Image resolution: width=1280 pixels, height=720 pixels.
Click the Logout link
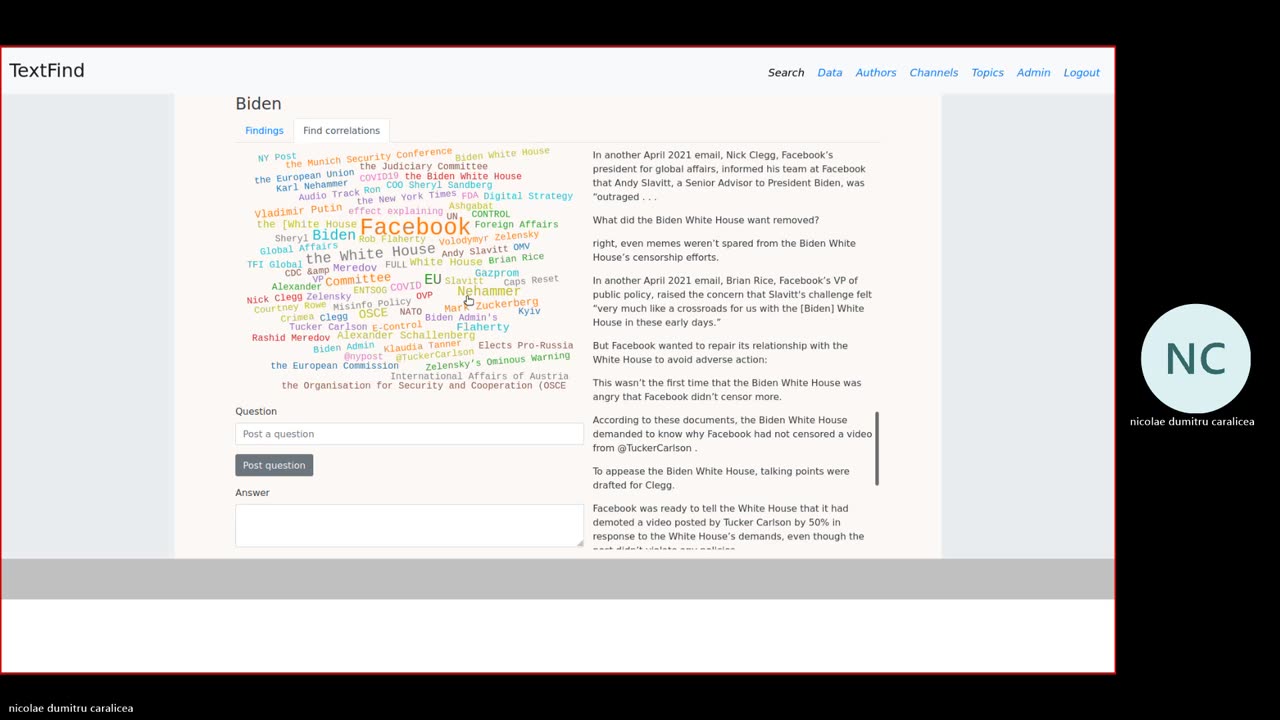point(1081,72)
